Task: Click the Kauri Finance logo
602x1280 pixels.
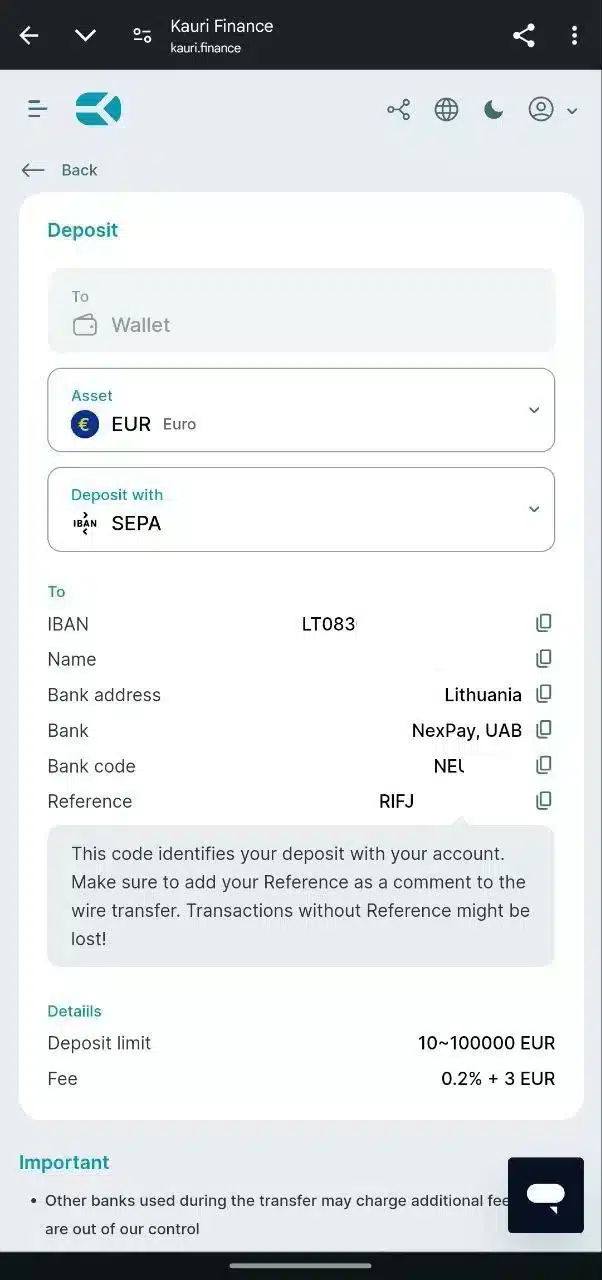Action: point(98,109)
